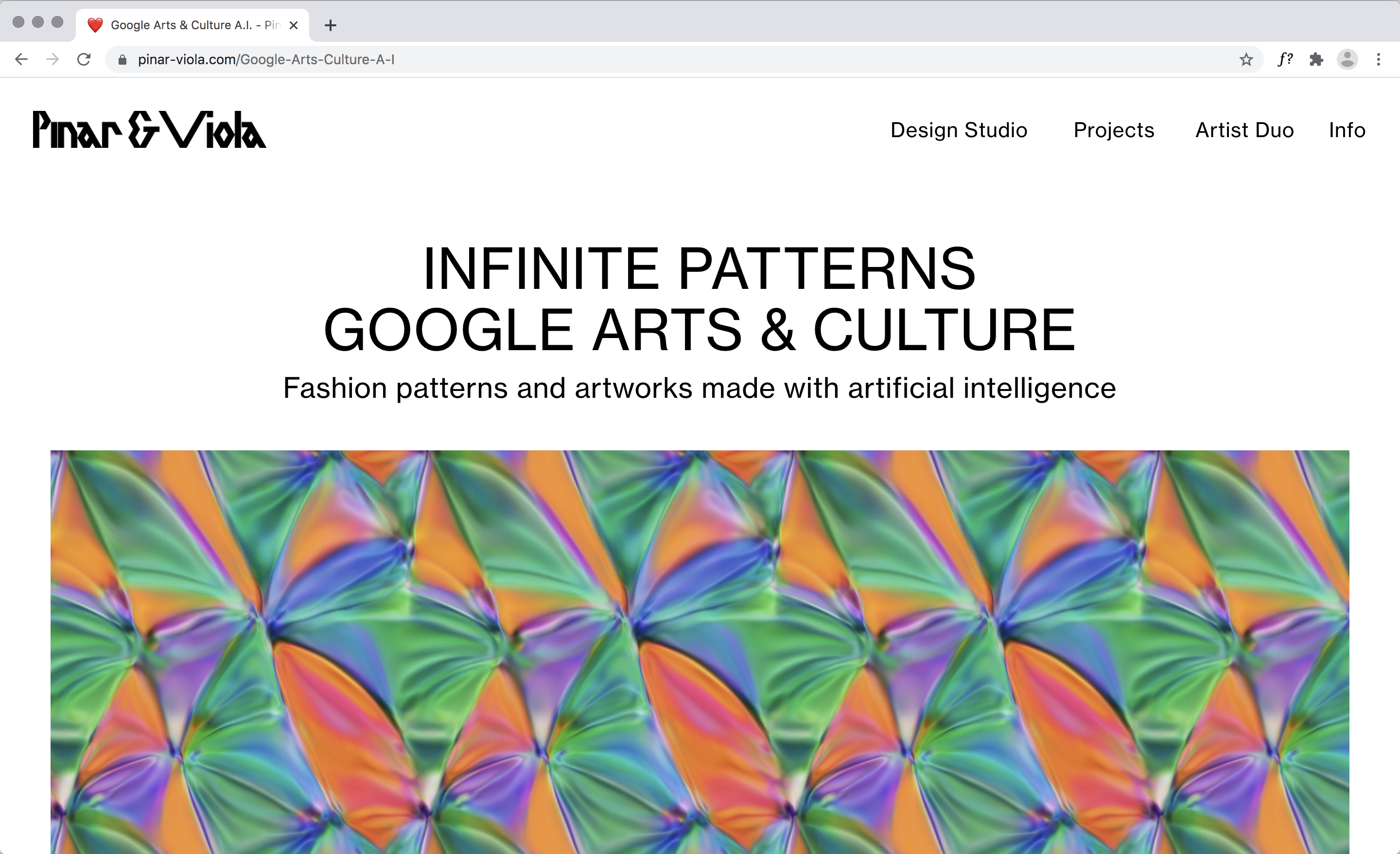Reload the page with the refresh icon

coord(84,59)
